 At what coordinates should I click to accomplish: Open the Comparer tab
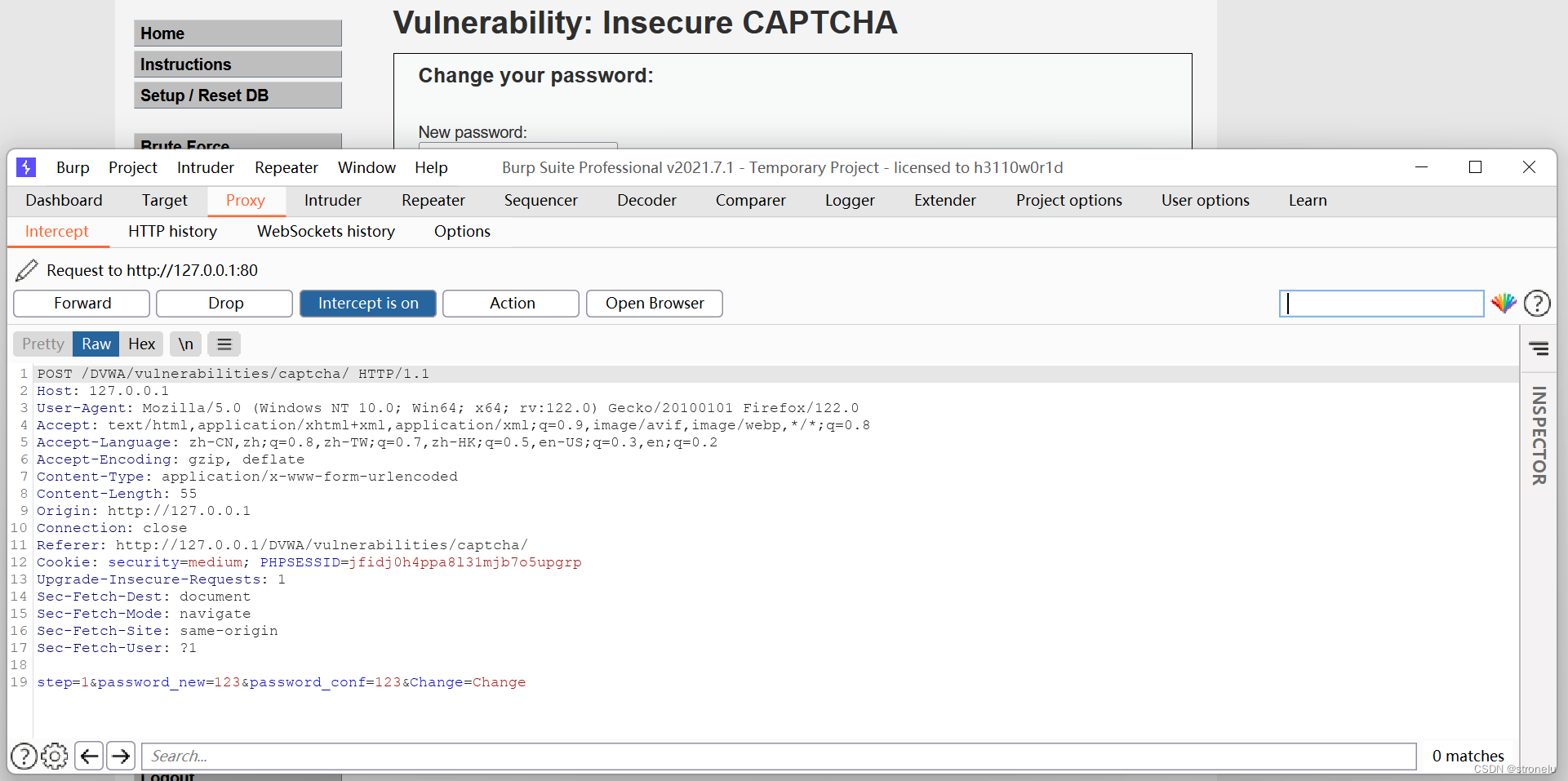751,201
